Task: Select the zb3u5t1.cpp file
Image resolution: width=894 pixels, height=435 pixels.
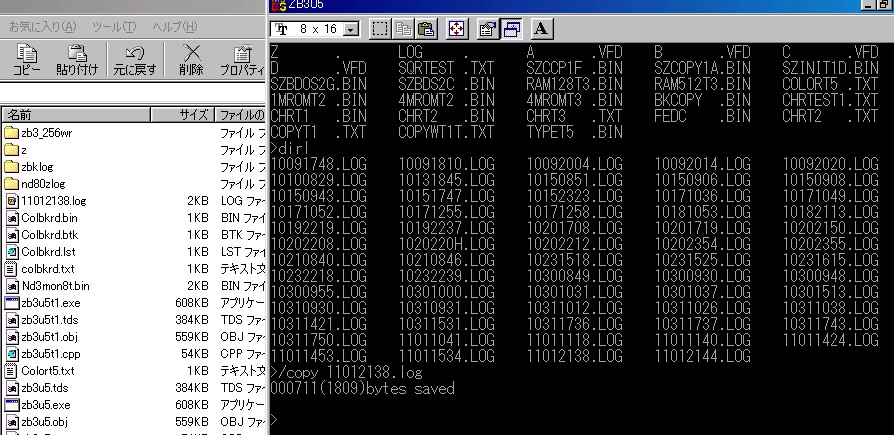Action: click(x=42, y=354)
